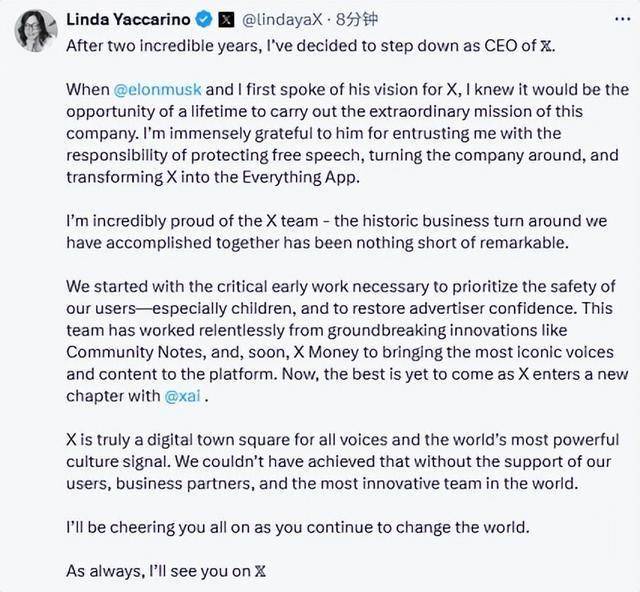Click the 'We started with the critical' paragraph

click(x=347, y=341)
